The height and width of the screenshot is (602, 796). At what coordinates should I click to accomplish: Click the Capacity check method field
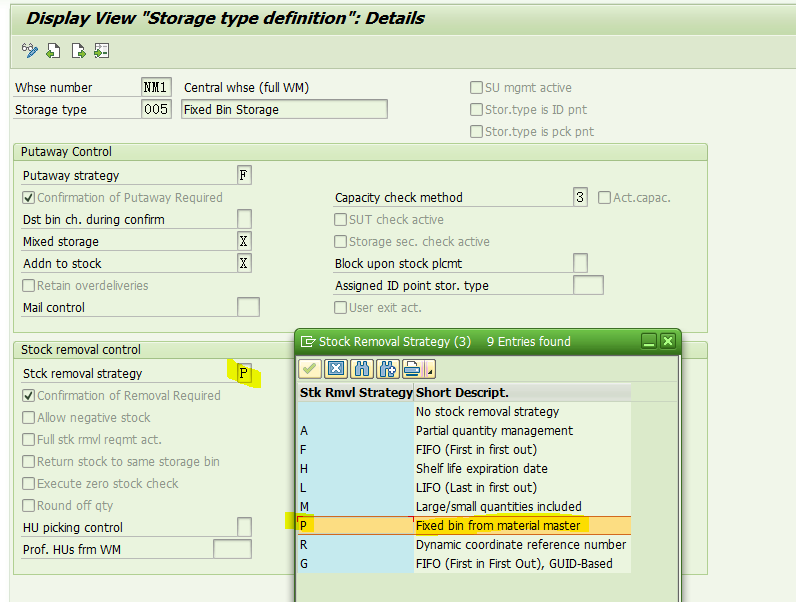[580, 197]
